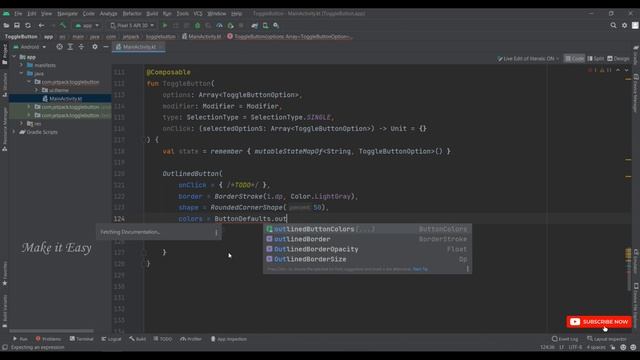Viewport: 640px width, 360px height.
Task: Click the Sync Project with Gradle icon
Action: tap(255, 25)
